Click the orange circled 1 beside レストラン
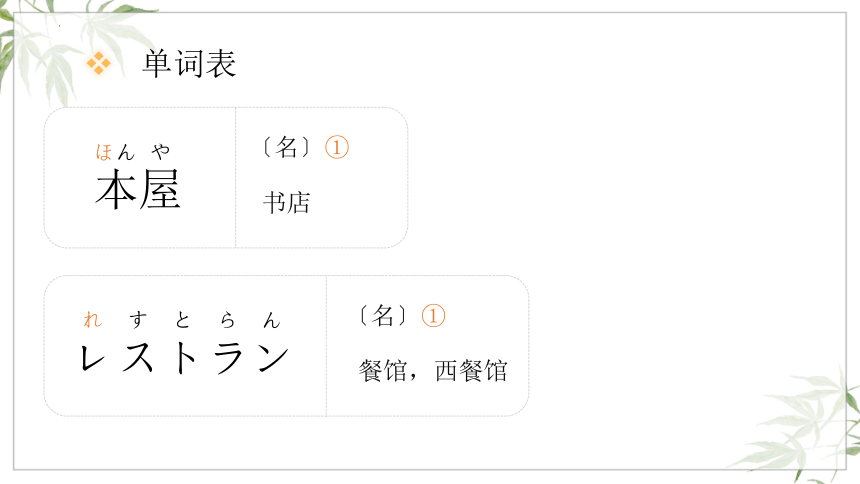 point(433,316)
